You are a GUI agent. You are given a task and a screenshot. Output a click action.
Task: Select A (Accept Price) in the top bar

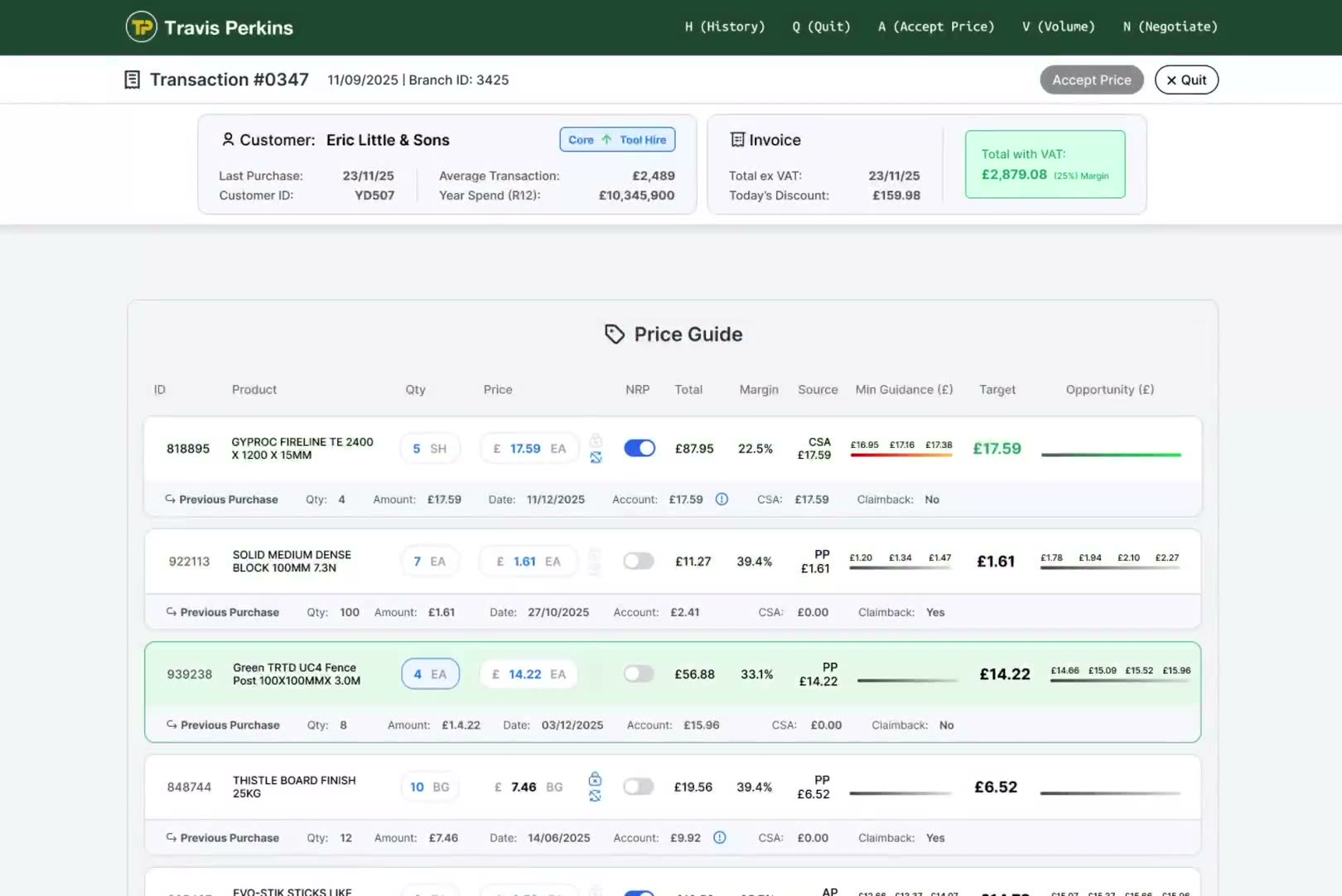pos(936,26)
